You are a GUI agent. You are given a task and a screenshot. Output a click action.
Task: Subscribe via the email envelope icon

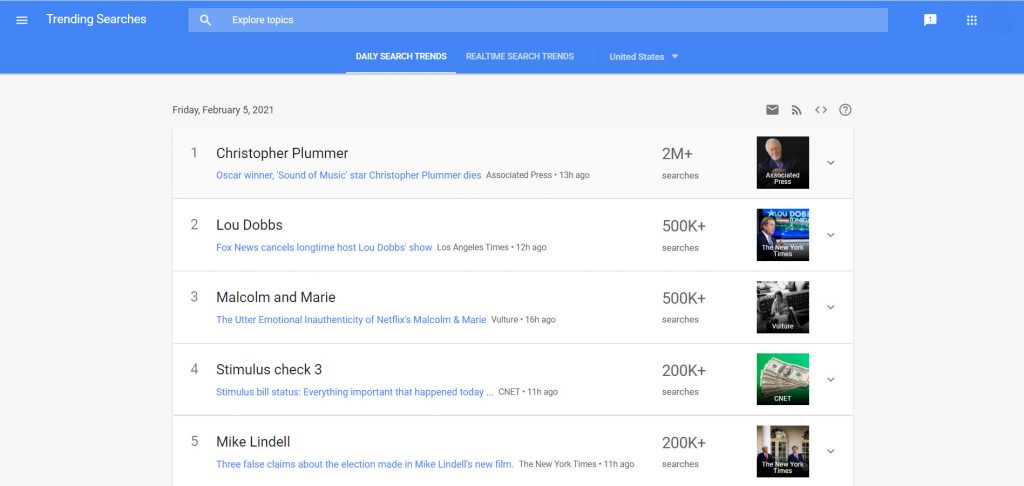tap(772, 110)
